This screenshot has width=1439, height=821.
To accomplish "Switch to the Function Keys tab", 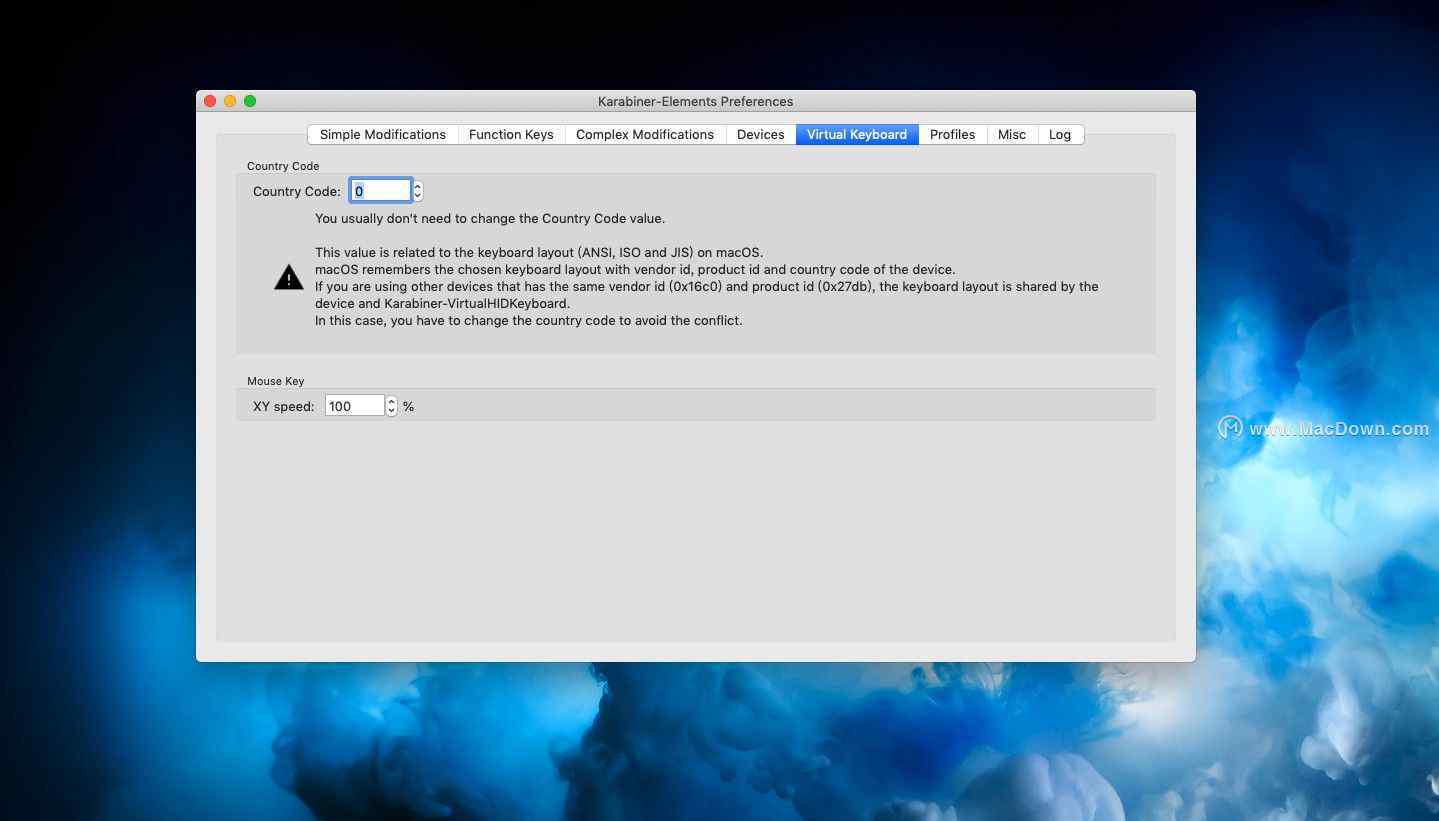I will (x=511, y=135).
